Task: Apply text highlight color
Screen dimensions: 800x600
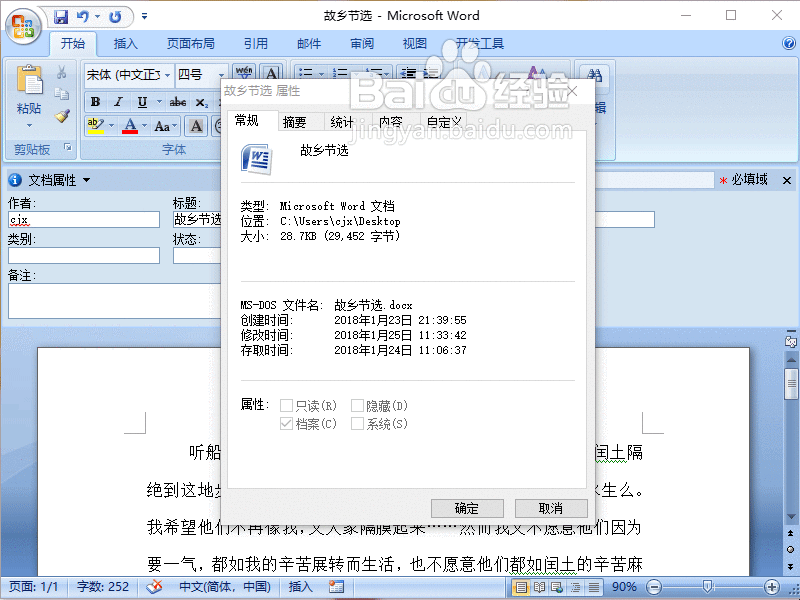Action: point(95,126)
